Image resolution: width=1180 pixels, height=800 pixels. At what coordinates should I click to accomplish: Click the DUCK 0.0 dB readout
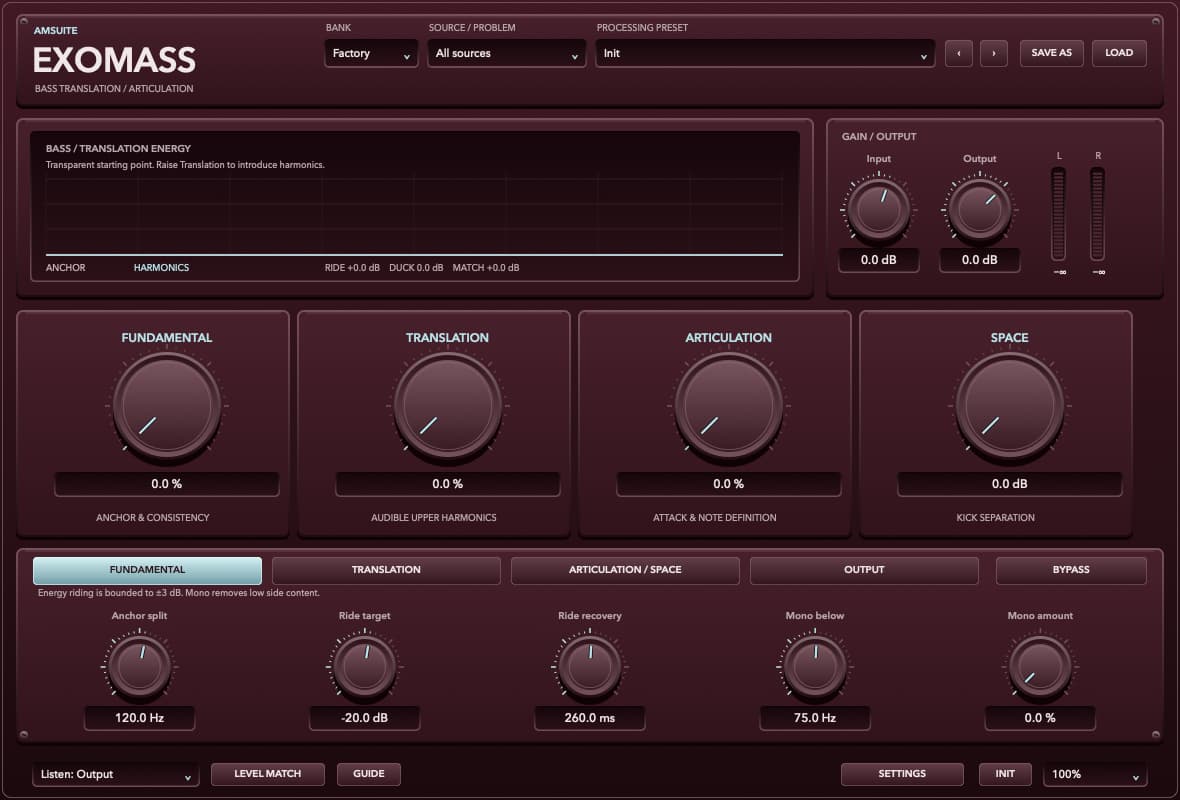416,268
